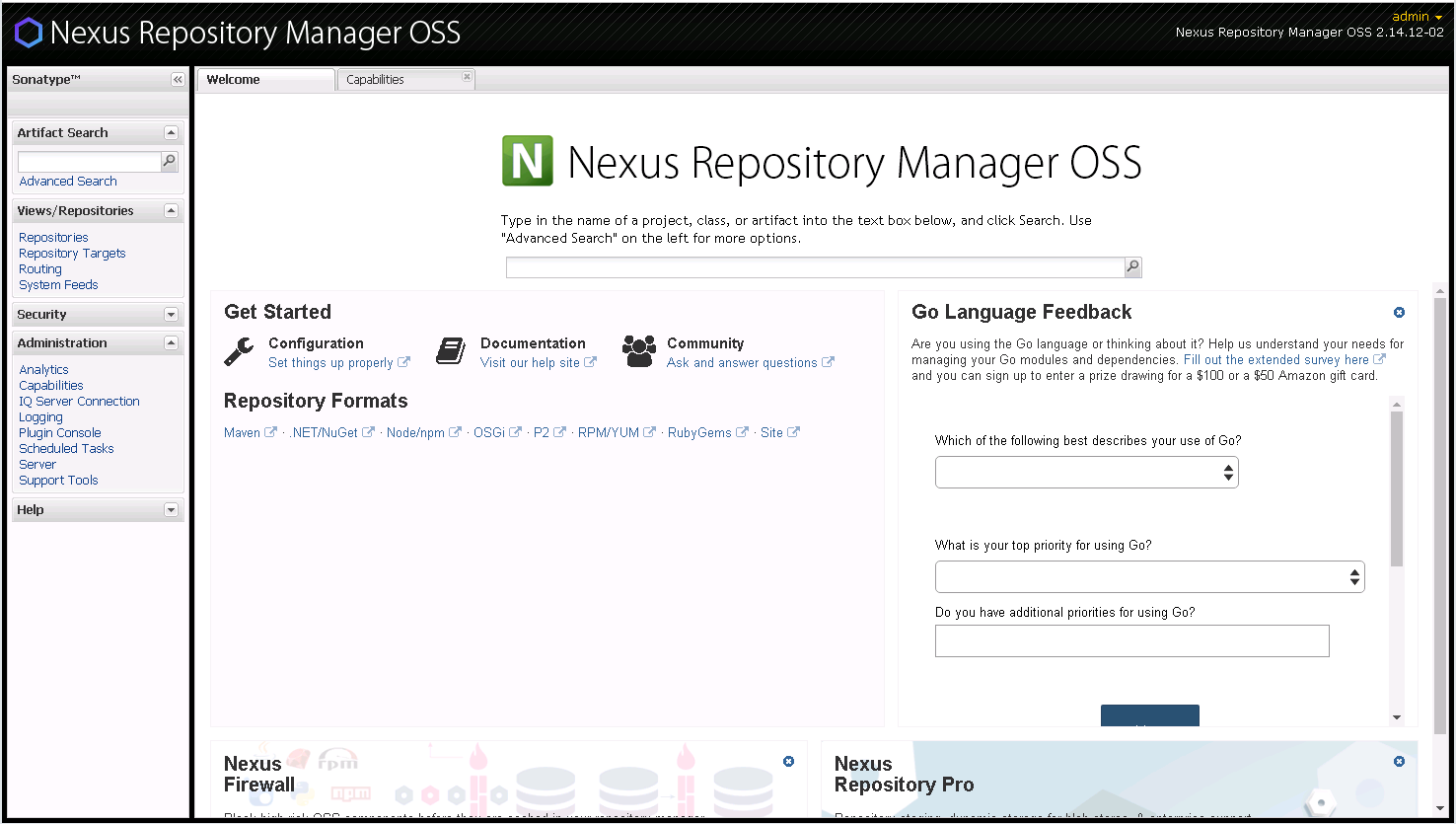Open Scheduled Tasks

pyautogui.click(x=66, y=449)
